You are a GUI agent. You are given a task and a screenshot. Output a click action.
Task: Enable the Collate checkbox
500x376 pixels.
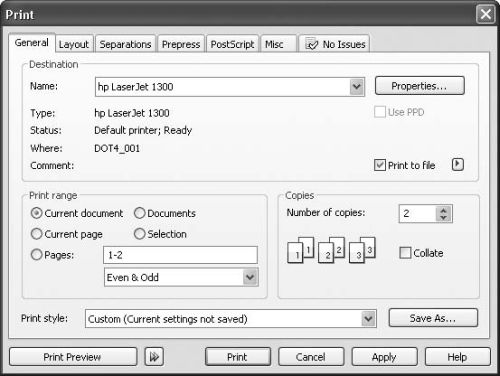click(x=405, y=253)
